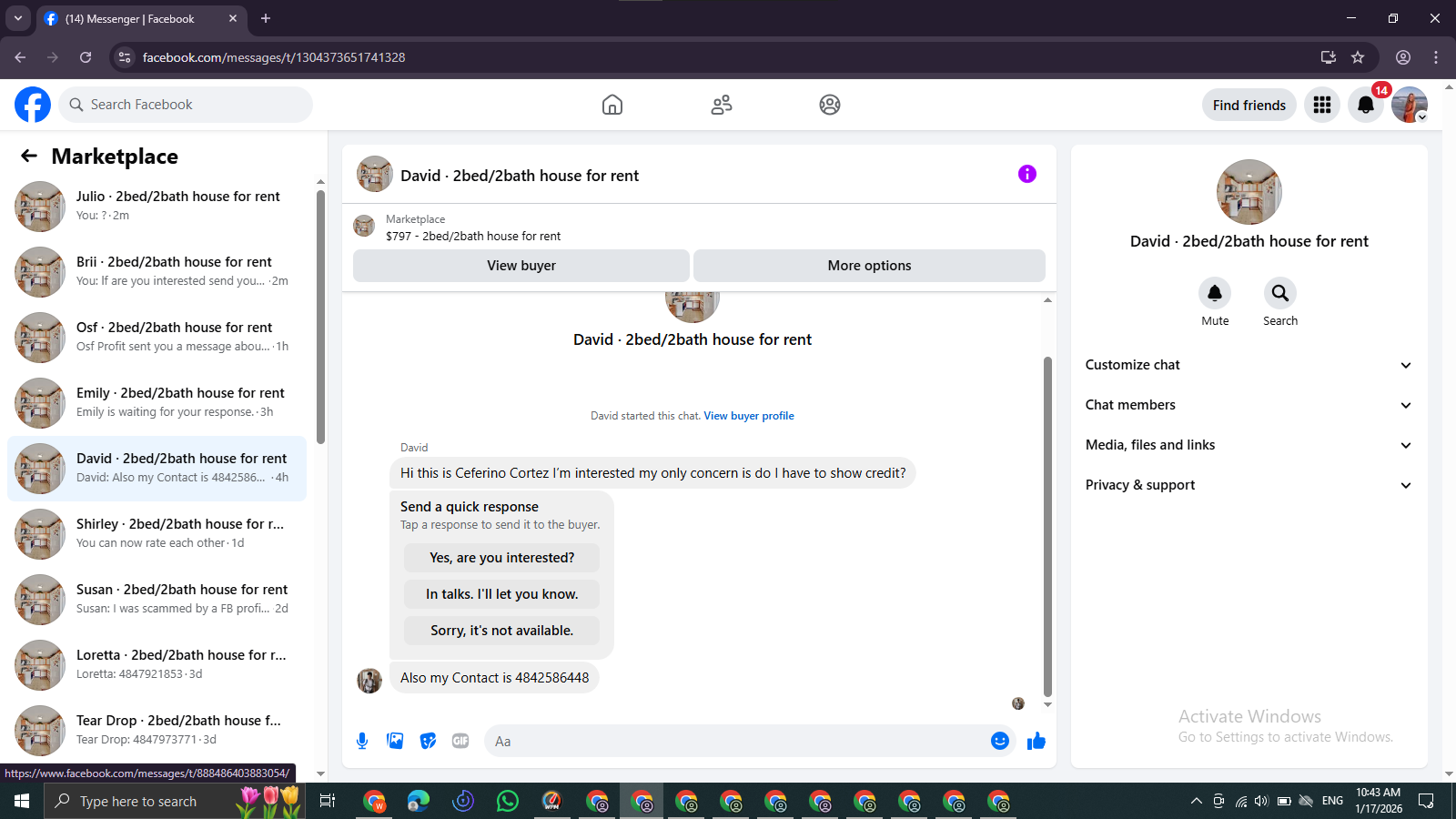Open the $797 listing thumbnail
This screenshot has width=1456, height=819.
pyautogui.click(x=364, y=227)
